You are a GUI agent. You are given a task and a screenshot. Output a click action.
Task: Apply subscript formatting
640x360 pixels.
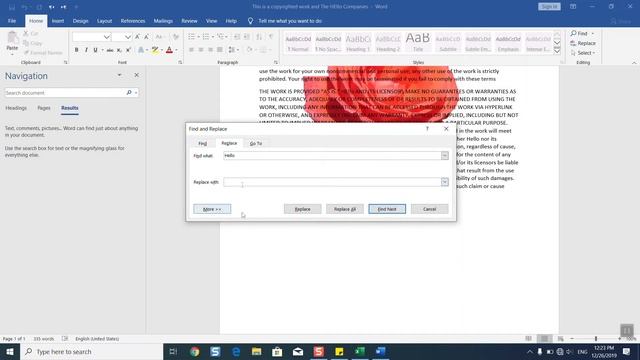point(119,50)
